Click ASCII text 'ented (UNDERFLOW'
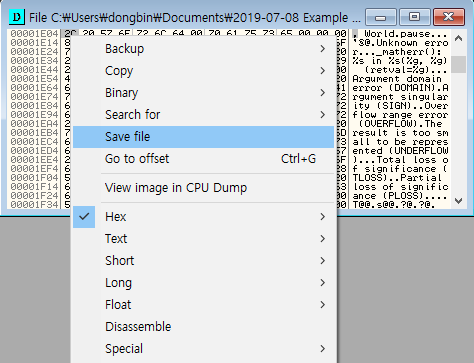Screen dimensions: 474x363 coord(400,151)
